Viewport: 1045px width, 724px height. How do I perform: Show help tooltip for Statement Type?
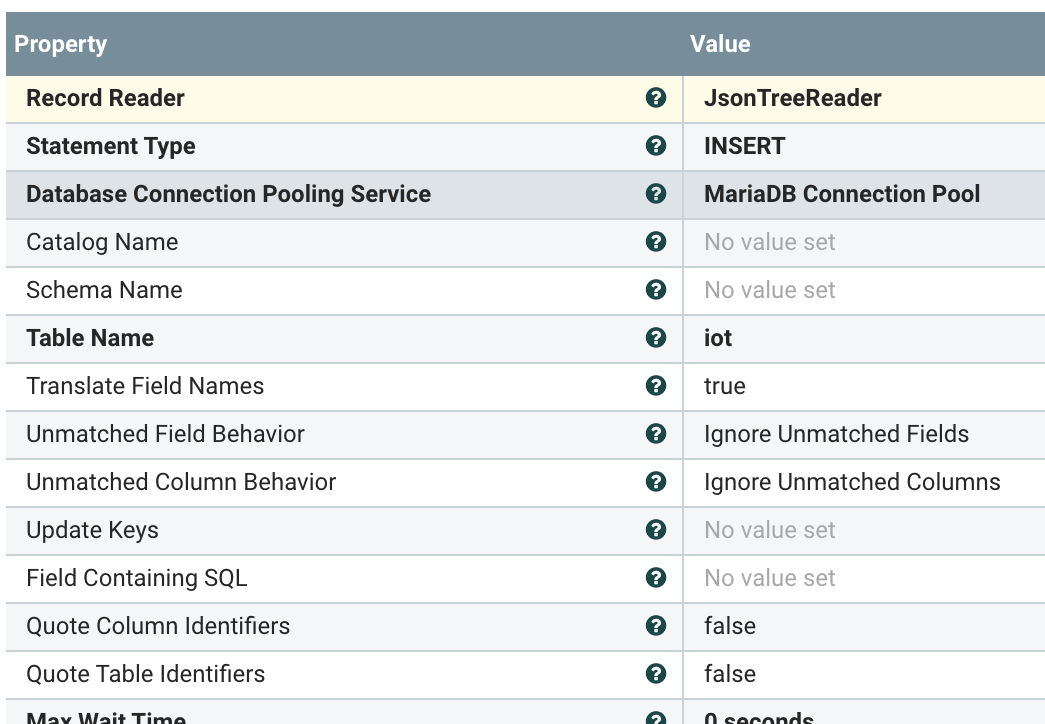(656, 146)
